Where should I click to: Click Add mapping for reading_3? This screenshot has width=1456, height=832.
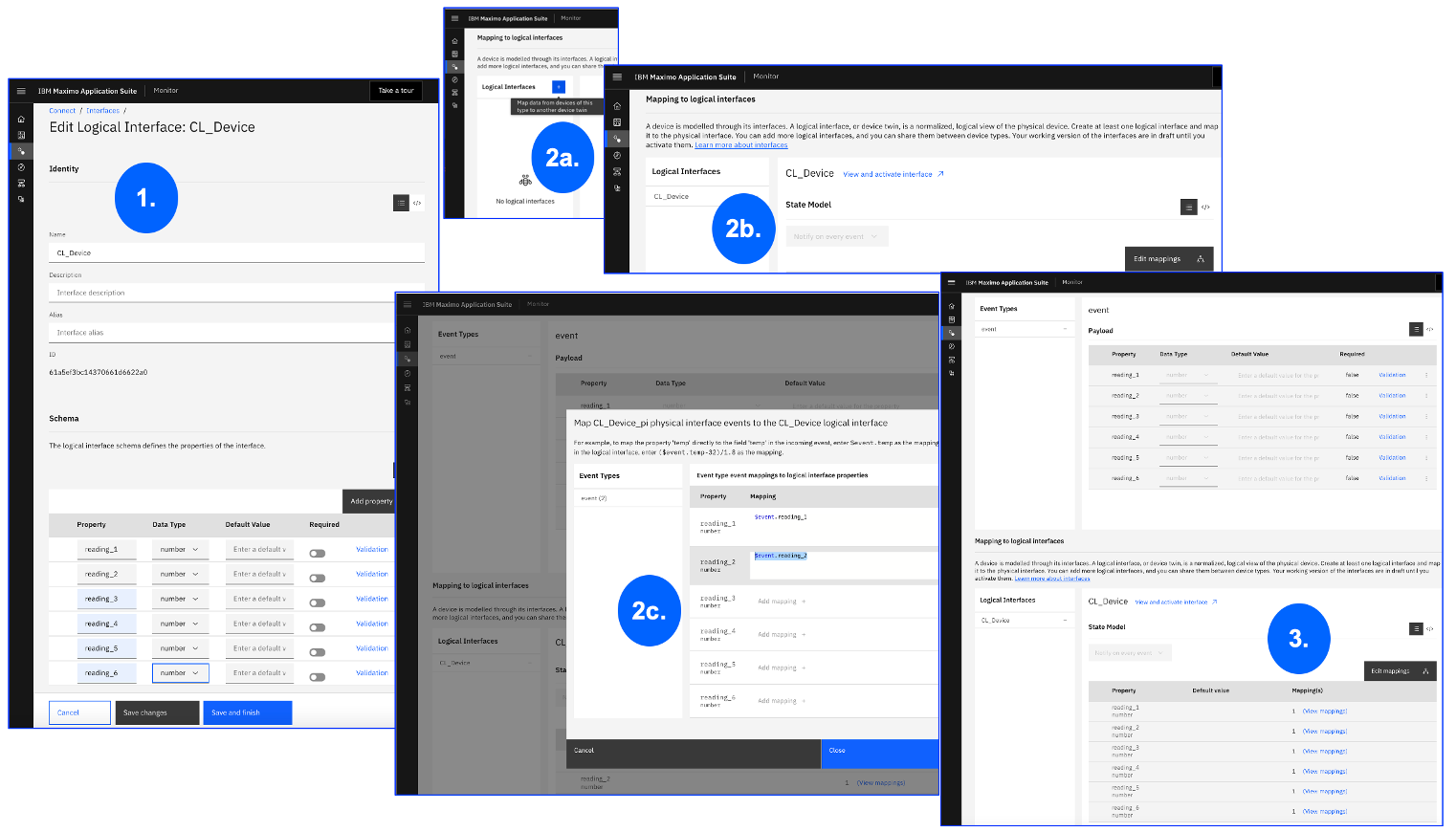coord(782,602)
